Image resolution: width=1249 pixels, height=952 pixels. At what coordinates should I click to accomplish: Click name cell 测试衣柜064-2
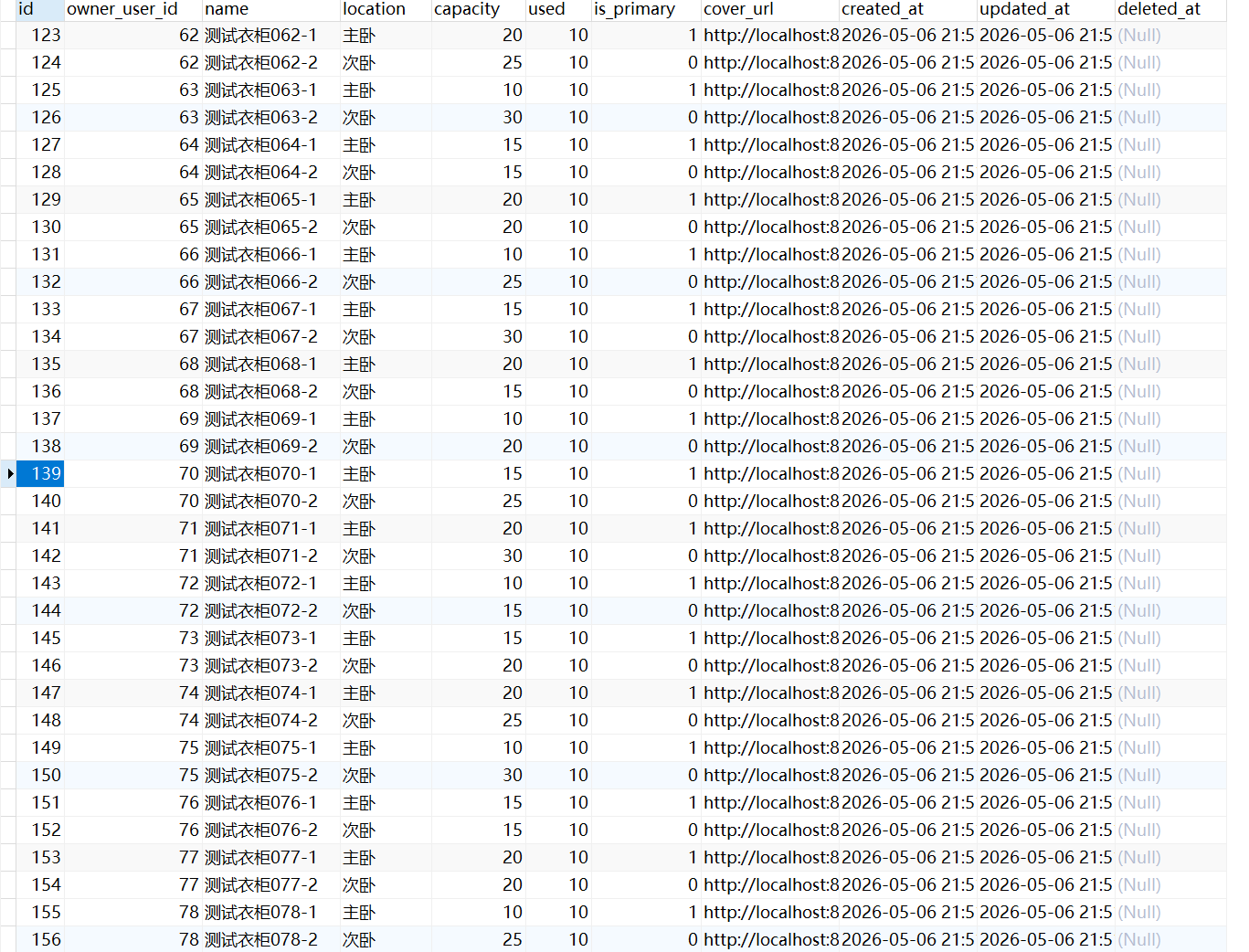pyautogui.click(x=270, y=172)
